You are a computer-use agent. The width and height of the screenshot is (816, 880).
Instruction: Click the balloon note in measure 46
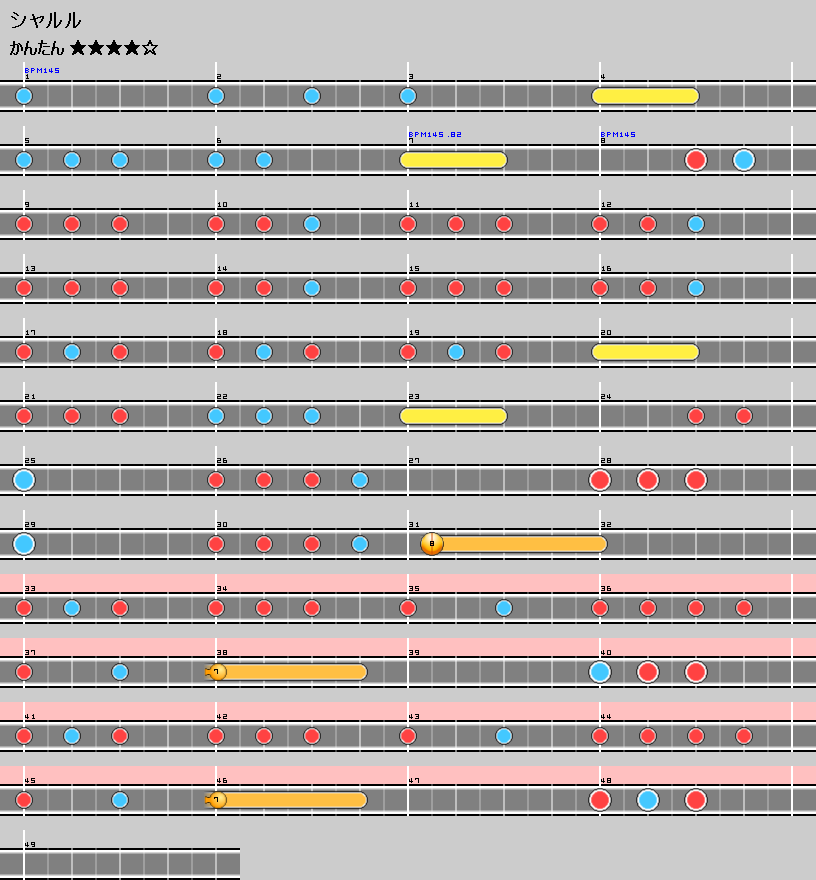[217, 800]
